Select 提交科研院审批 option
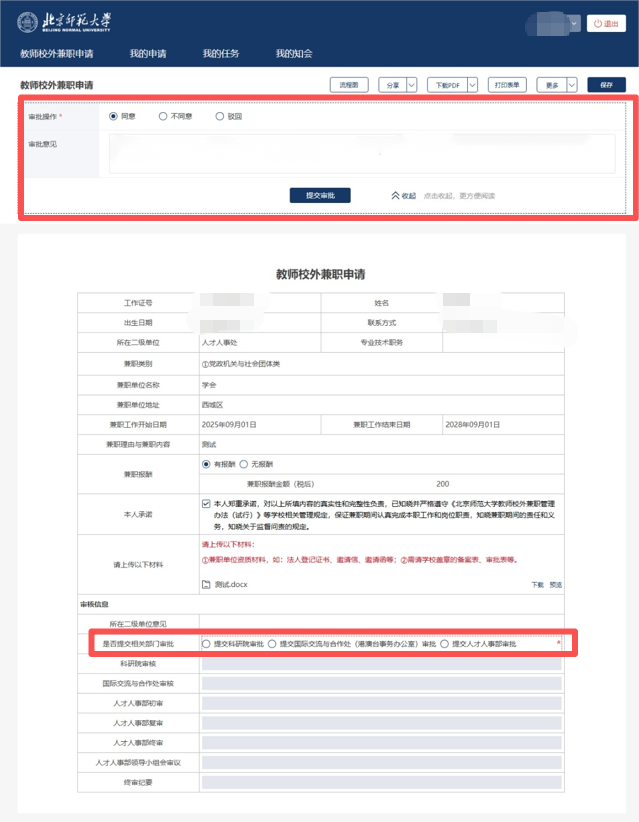639x822 pixels. (x=207, y=644)
